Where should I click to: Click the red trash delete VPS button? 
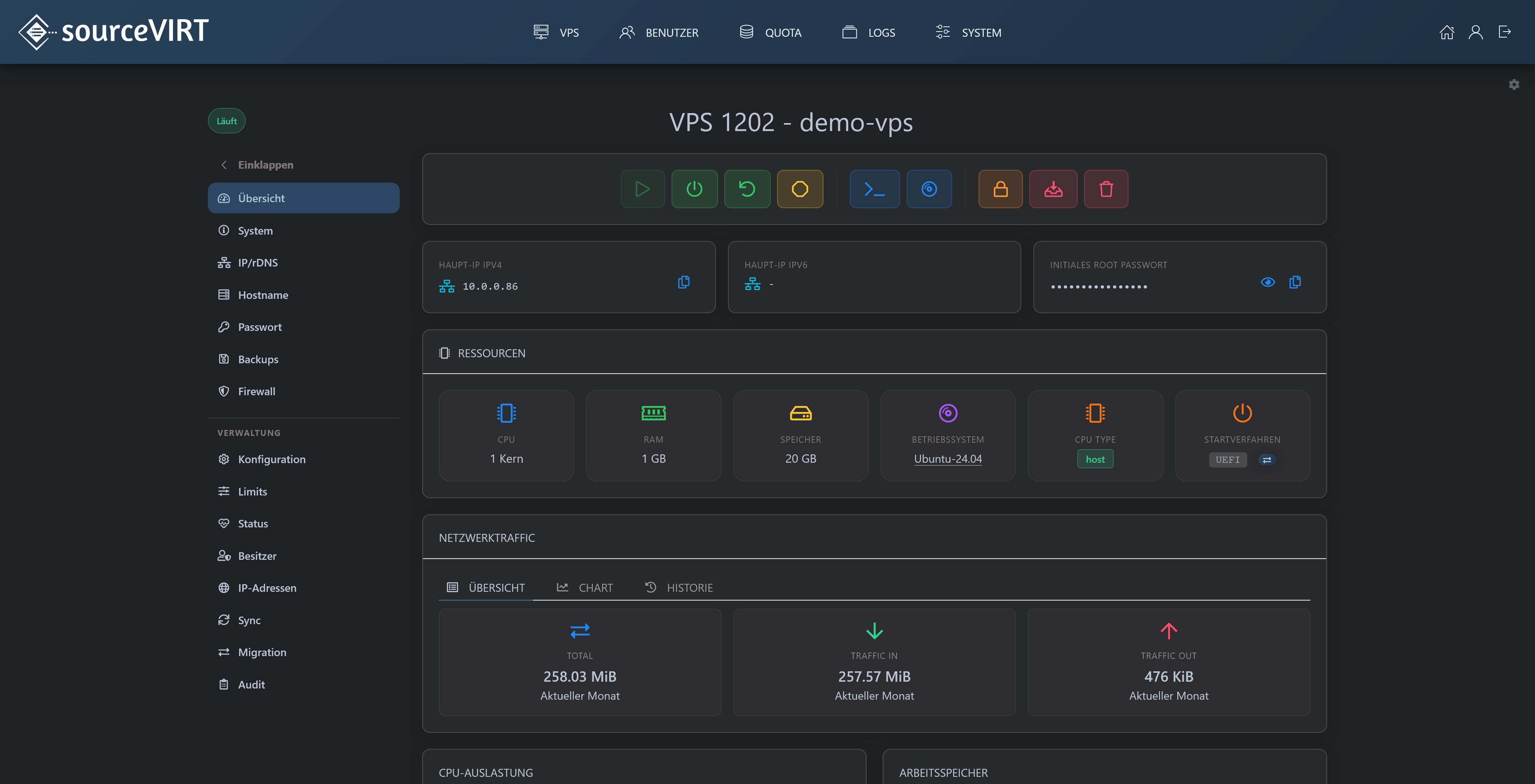coord(1106,189)
